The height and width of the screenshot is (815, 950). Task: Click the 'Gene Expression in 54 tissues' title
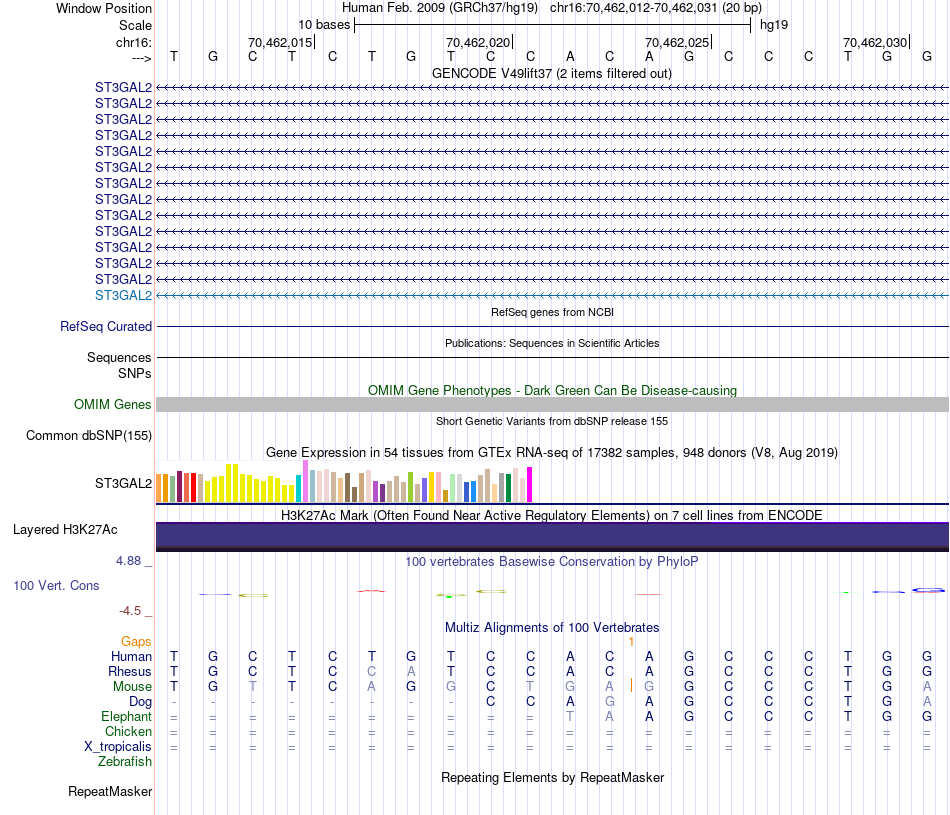pos(552,453)
